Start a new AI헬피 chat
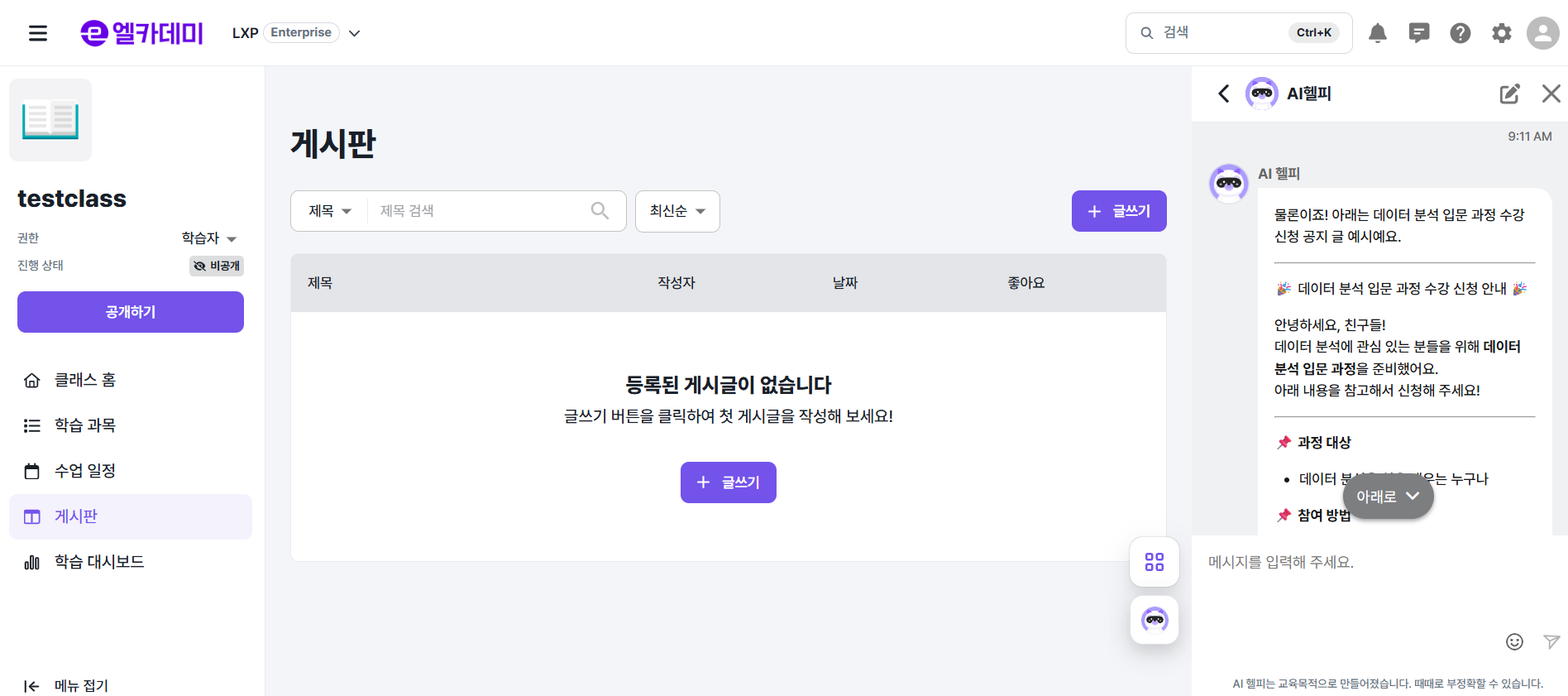 pyautogui.click(x=1509, y=94)
